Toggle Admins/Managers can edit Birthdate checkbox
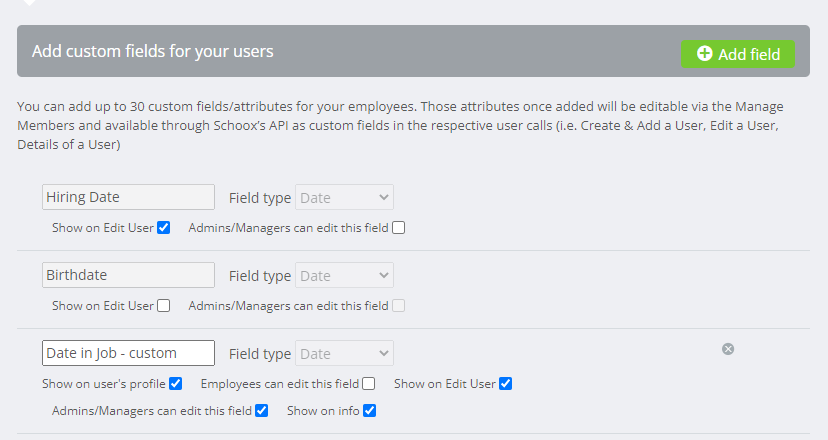This screenshot has width=828, height=440. click(399, 306)
